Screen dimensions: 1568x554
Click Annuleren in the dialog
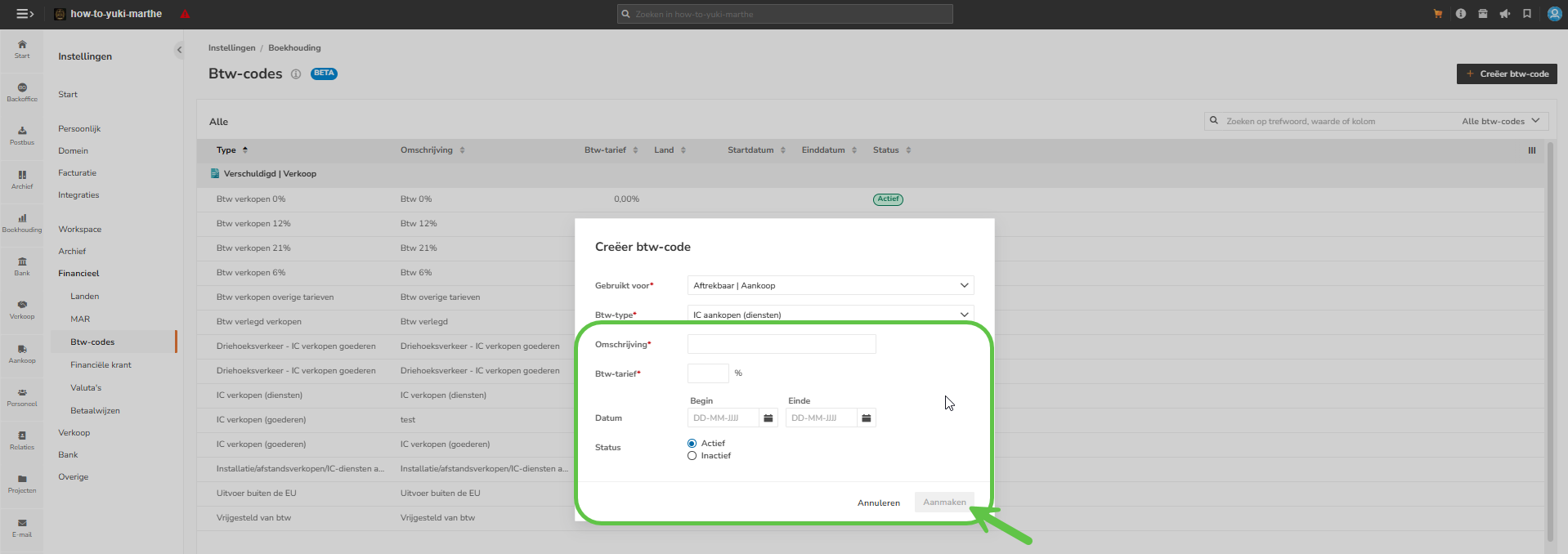pos(879,503)
